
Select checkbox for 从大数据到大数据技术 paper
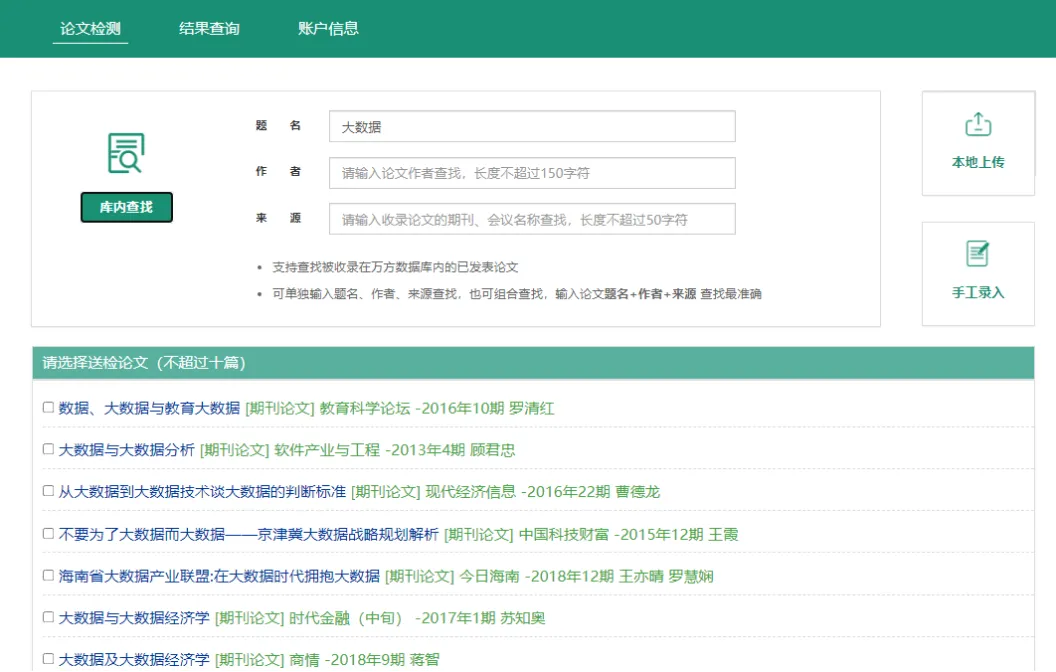pyautogui.click(x=48, y=492)
